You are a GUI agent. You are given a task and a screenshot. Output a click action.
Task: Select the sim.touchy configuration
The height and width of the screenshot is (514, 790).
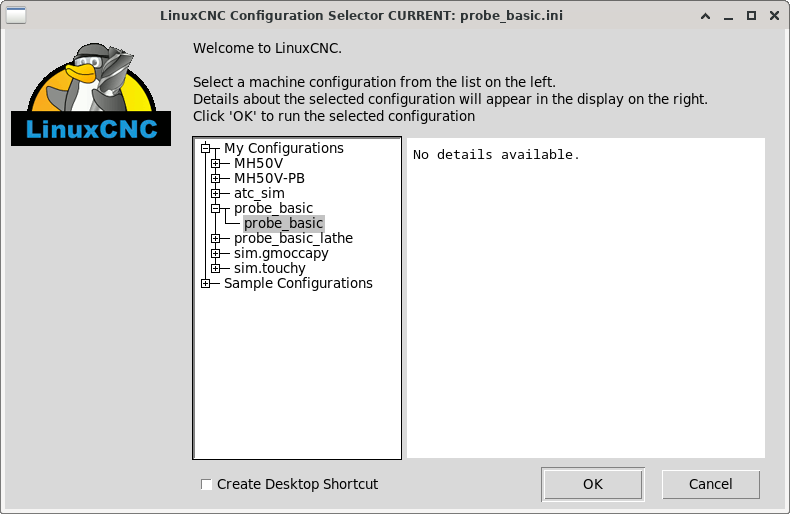[x=270, y=268]
